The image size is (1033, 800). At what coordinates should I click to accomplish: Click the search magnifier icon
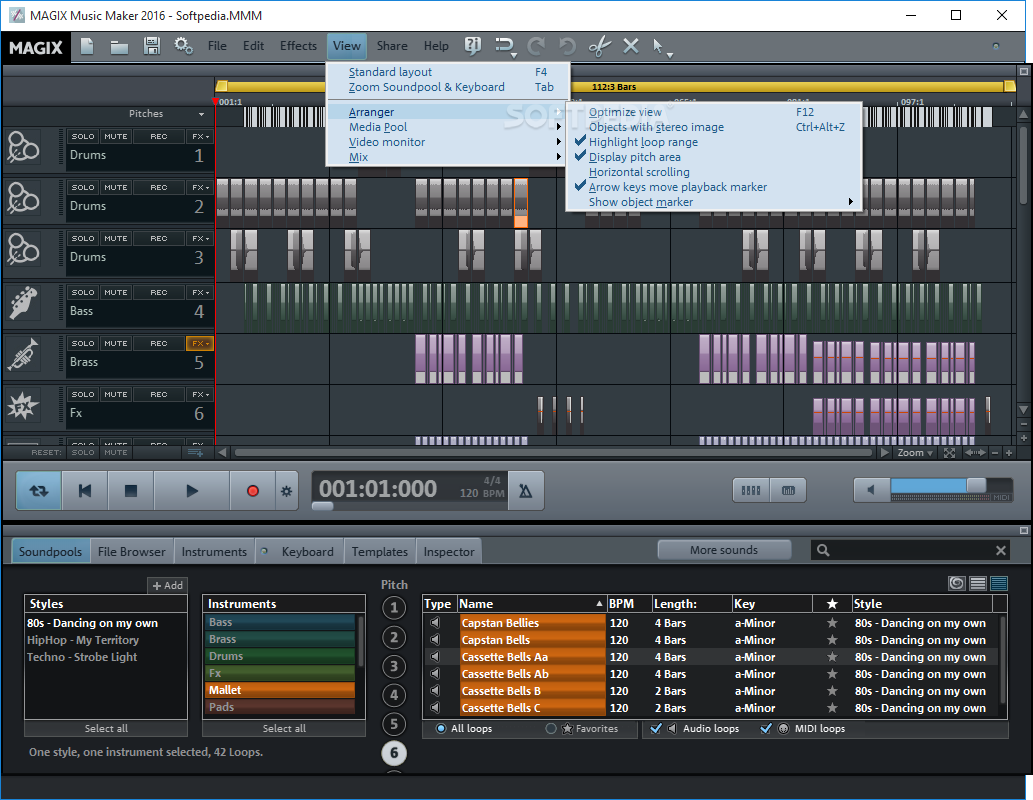(824, 550)
